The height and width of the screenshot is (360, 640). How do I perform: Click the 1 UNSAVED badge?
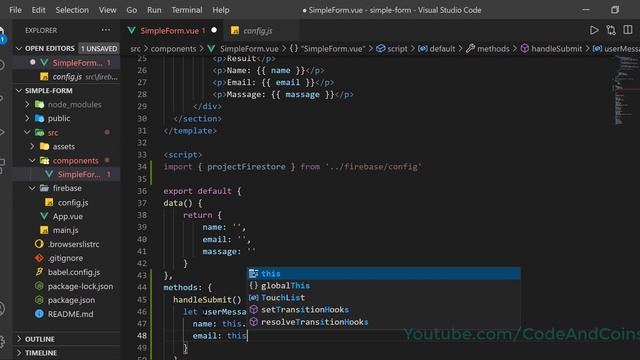[x=99, y=49]
